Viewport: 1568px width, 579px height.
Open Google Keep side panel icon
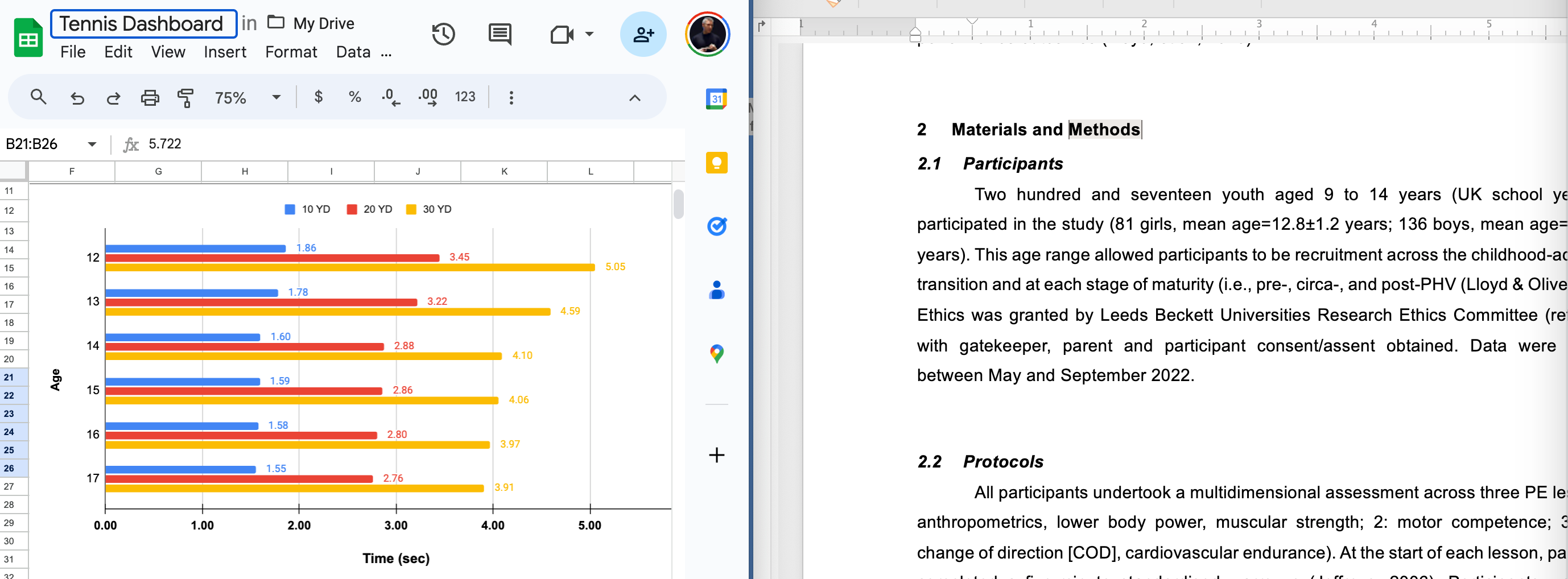pyautogui.click(x=716, y=163)
